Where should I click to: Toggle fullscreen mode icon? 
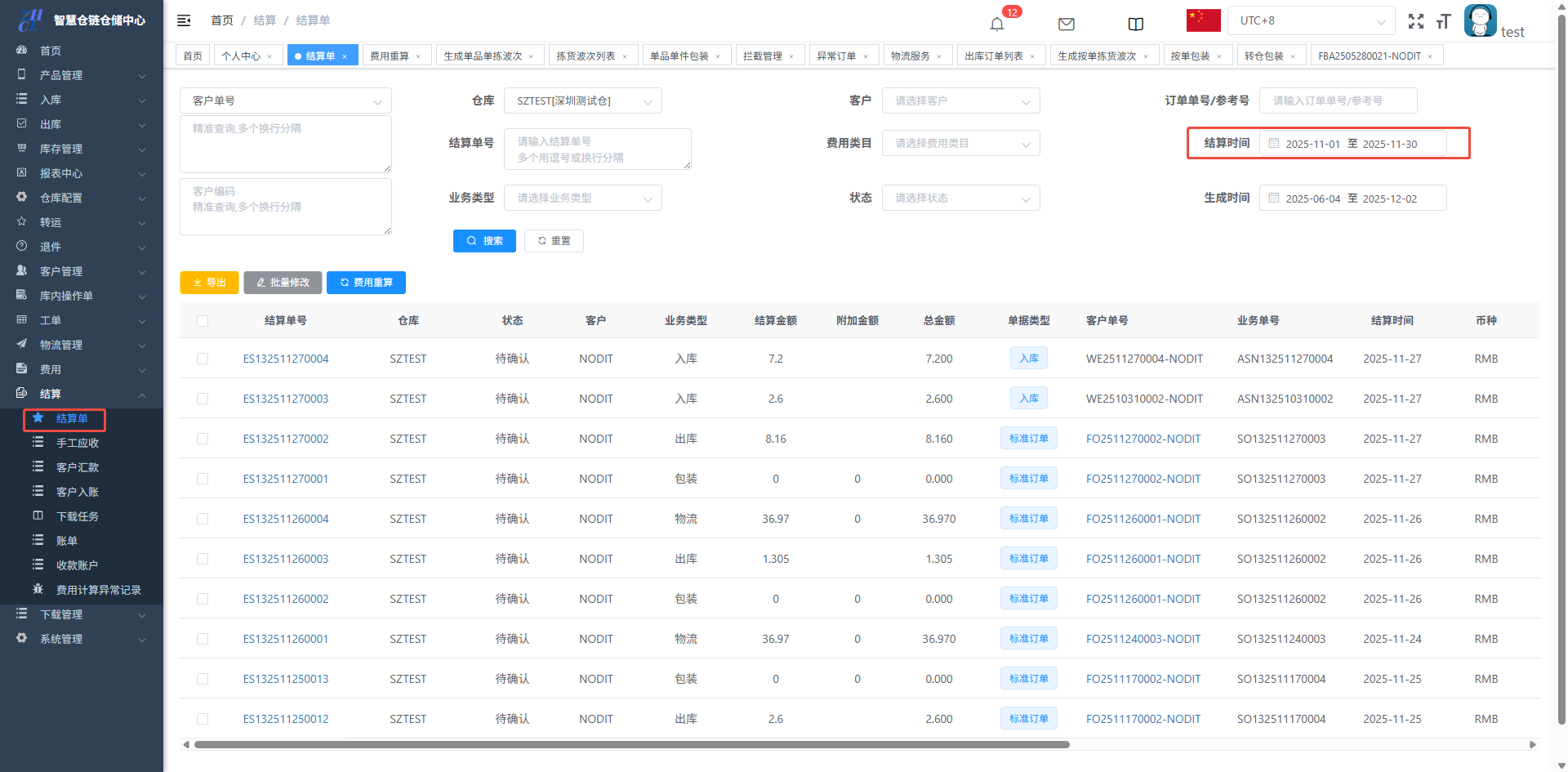(x=1415, y=22)
